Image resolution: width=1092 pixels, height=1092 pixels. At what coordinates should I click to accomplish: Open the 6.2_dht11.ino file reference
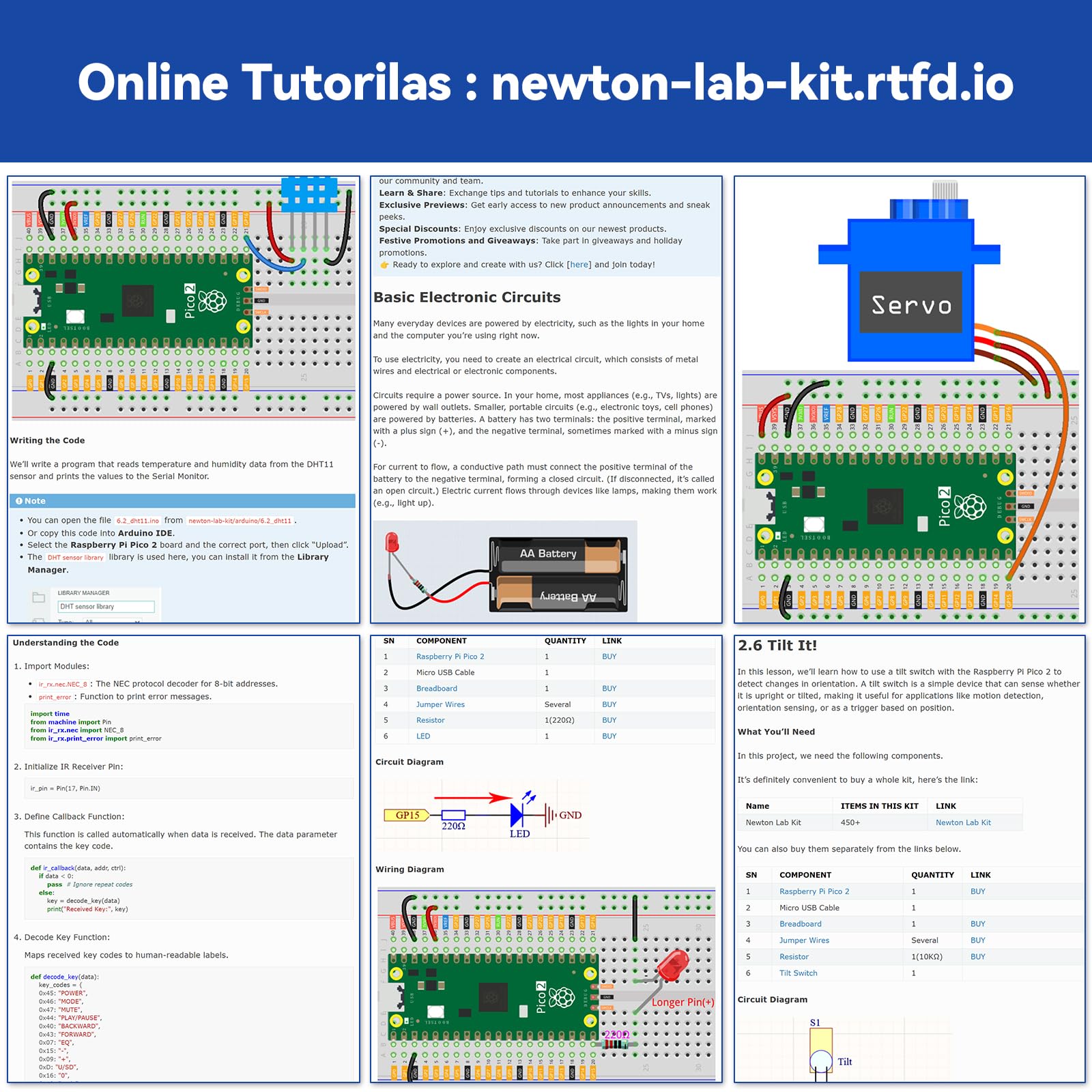(x=137, y=521)
